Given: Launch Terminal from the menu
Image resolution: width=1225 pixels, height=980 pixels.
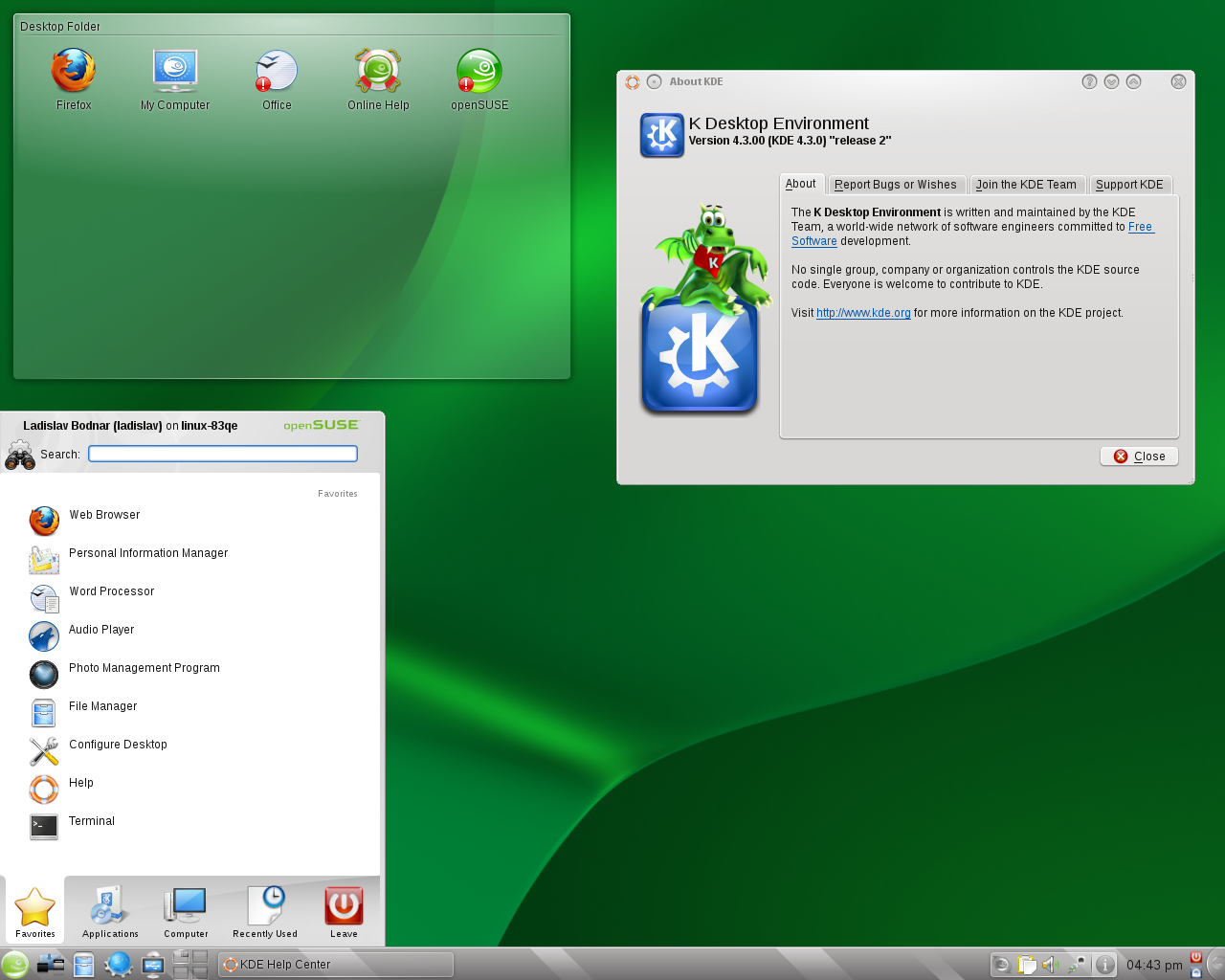Looking at the screenshot, I should coord(191,827).
